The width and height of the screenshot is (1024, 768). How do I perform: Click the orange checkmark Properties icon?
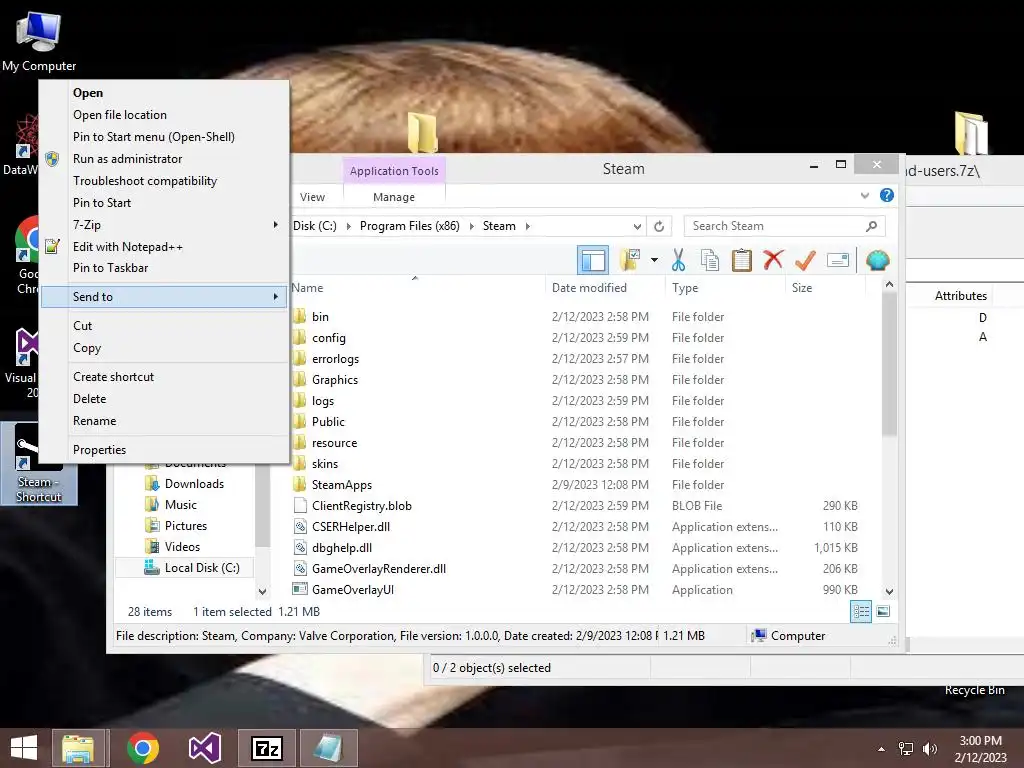(805, 260)
